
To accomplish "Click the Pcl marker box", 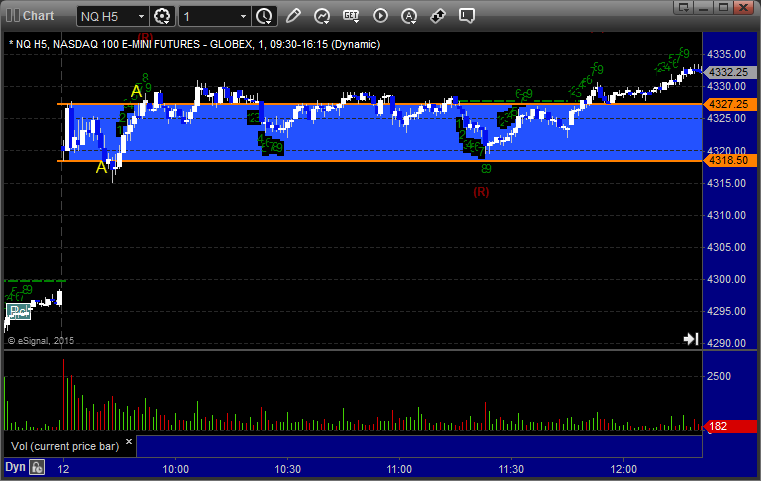I will pyautogui.click(x=18, y=311).
